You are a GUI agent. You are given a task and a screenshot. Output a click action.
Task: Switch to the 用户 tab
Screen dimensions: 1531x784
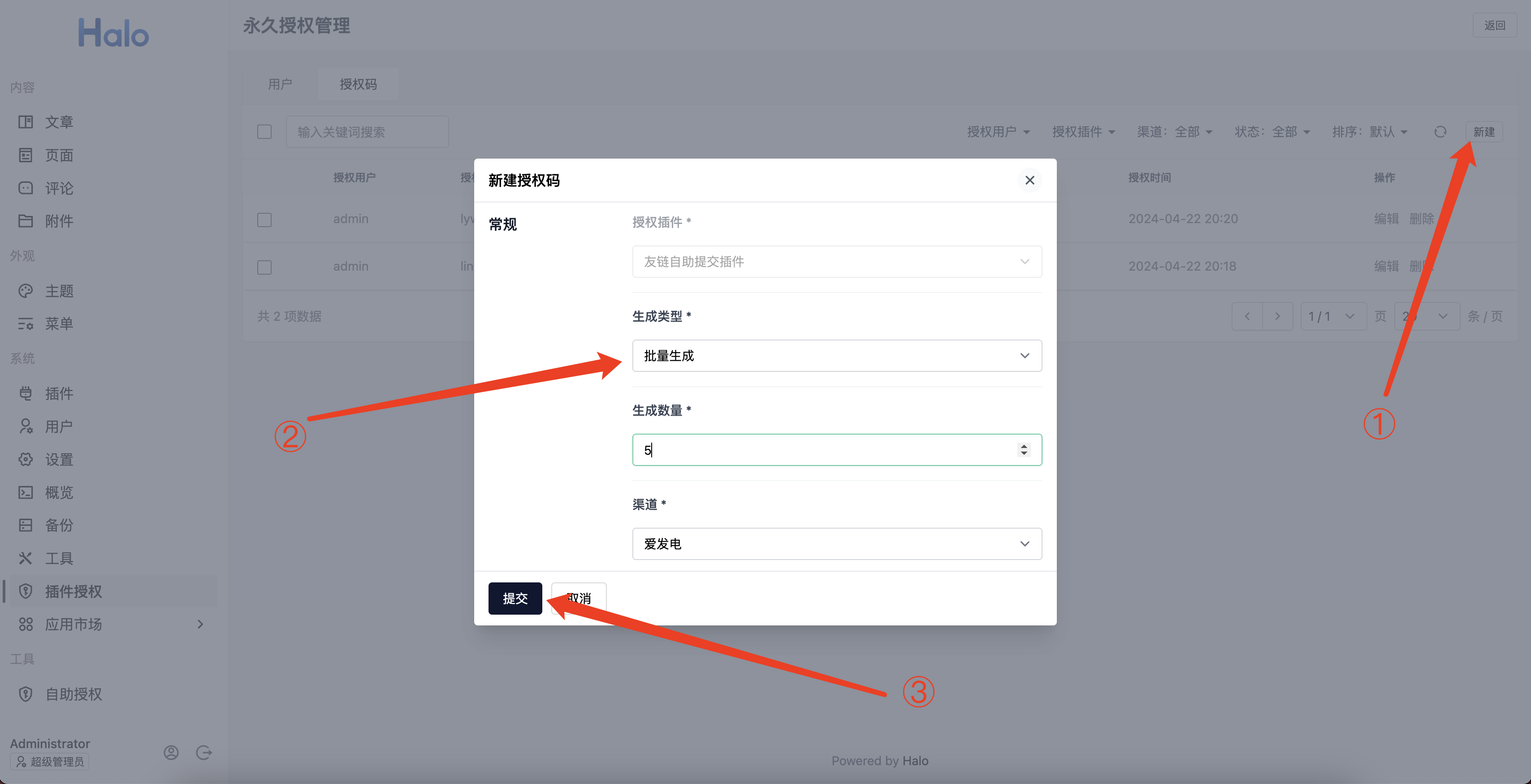(280, 84)
